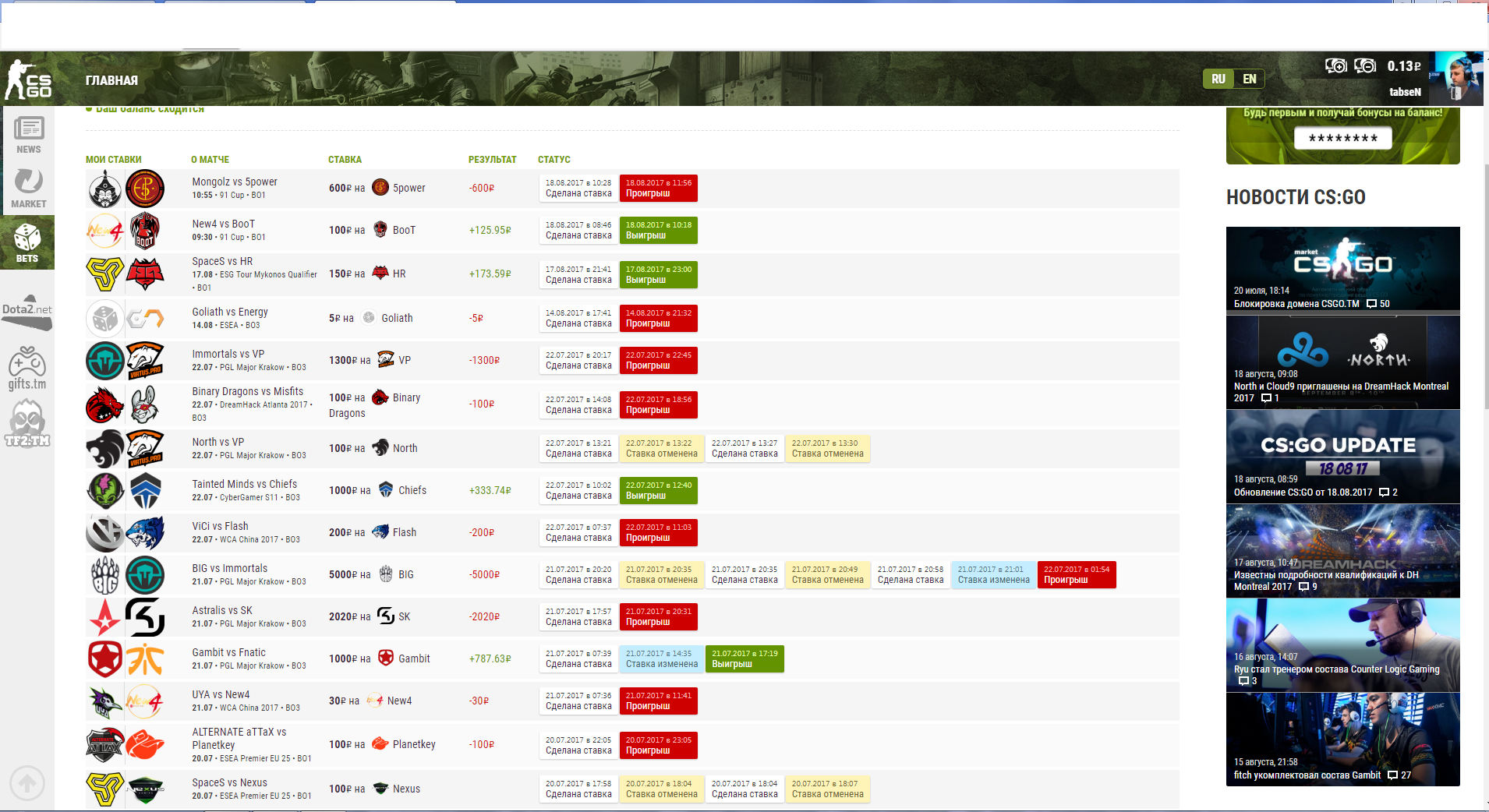Image resolution: width=1489 pixels, height=812 pixels.
Task: Click the UYA team logo
Action: [105, 701]
